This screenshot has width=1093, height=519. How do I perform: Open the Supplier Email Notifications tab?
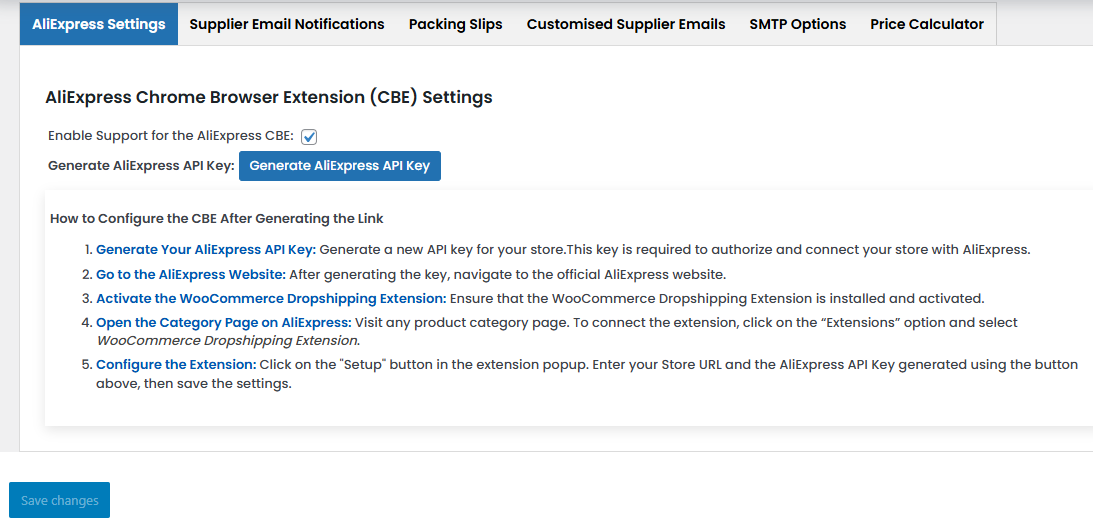[x=286, y=24]
